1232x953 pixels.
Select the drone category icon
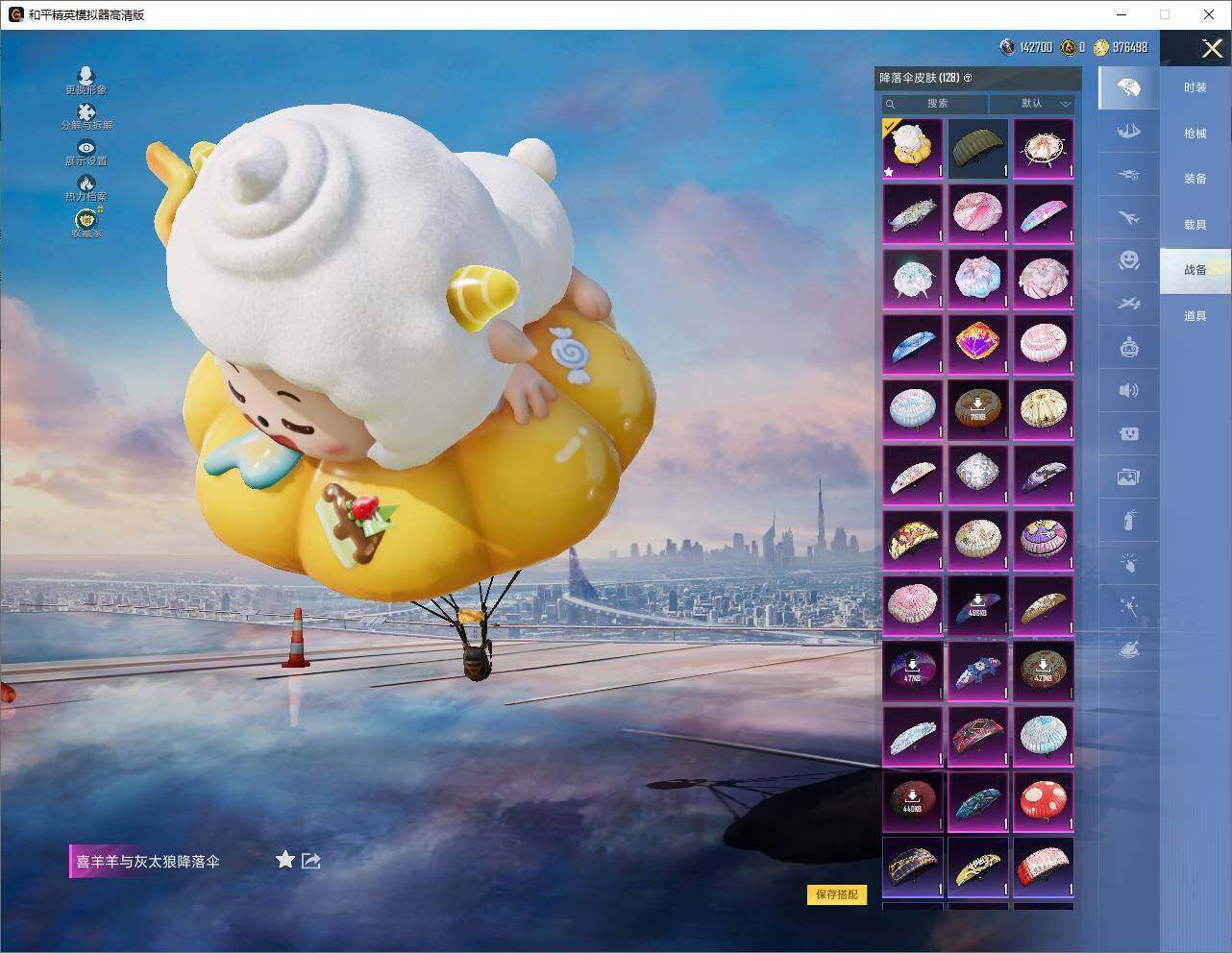[x=1129, y=175]
